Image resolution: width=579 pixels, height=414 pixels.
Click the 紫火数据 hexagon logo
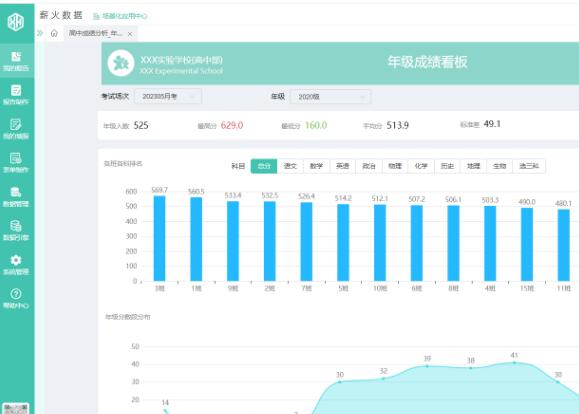16,21
